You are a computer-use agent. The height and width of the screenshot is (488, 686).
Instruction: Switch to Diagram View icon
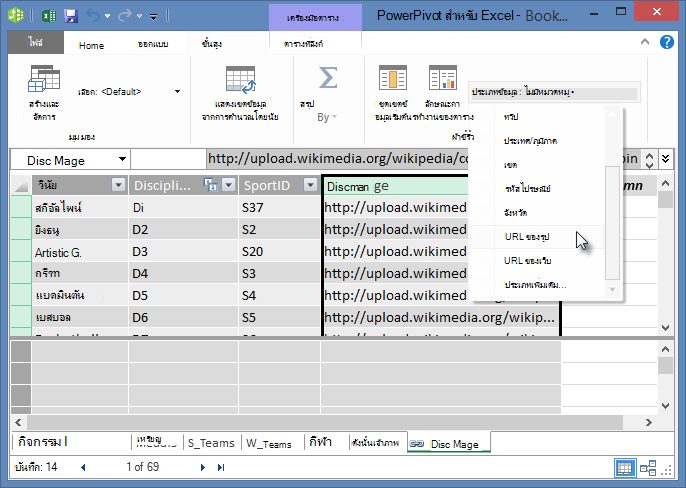[648, 468]
